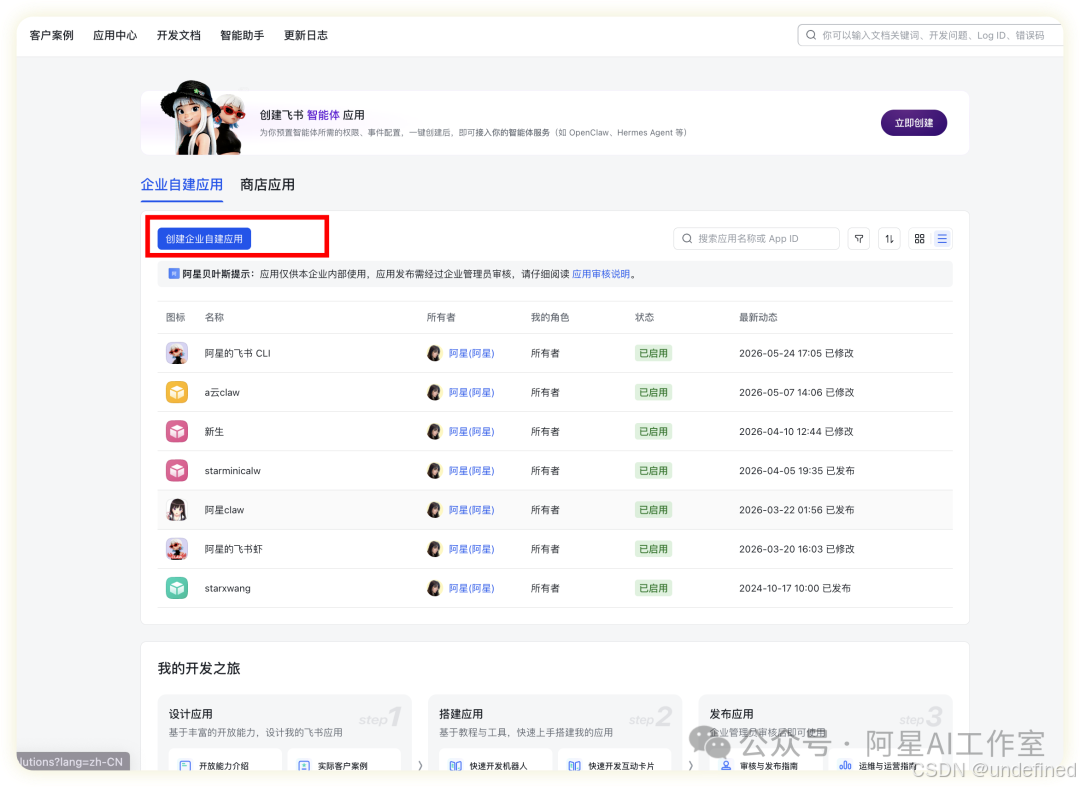The image size is (1080, 787).
Task: Click the 状态 column header
Action: pos(644,317)
